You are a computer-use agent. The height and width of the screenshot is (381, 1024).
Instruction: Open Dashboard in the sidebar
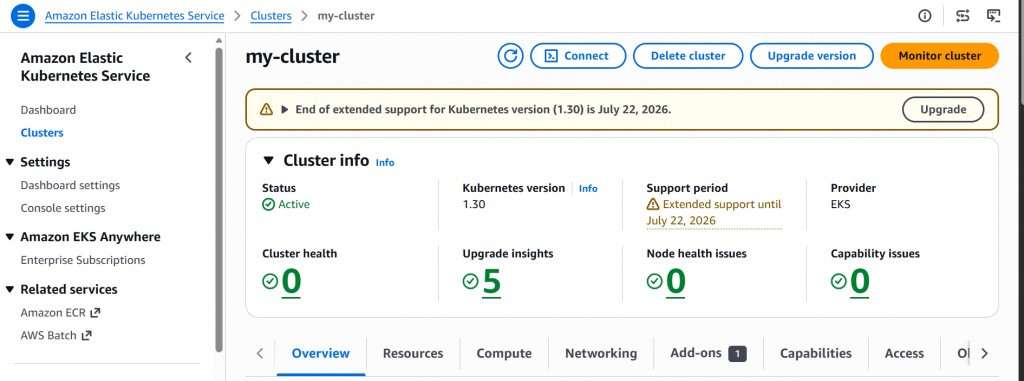point(48,110)
